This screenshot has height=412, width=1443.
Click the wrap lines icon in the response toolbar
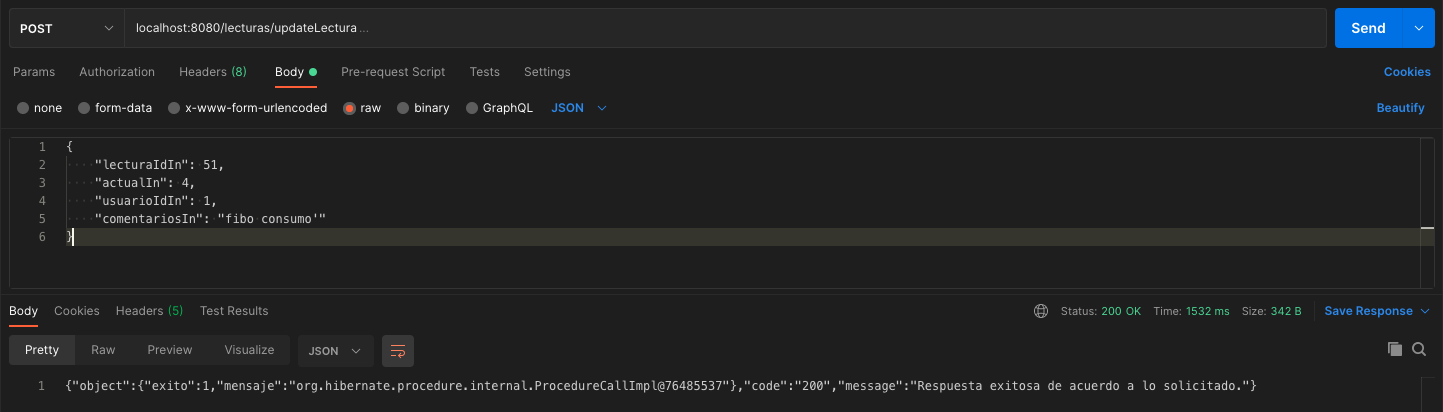click(x=397, y=351)
